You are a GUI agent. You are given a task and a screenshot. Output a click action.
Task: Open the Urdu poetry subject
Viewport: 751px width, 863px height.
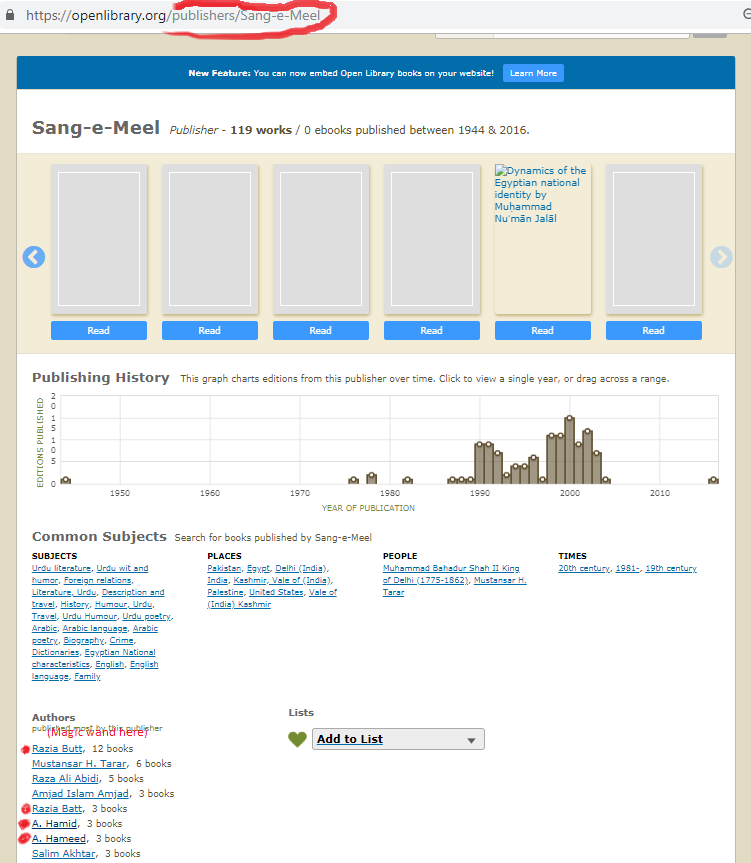(x=146, y=616)
